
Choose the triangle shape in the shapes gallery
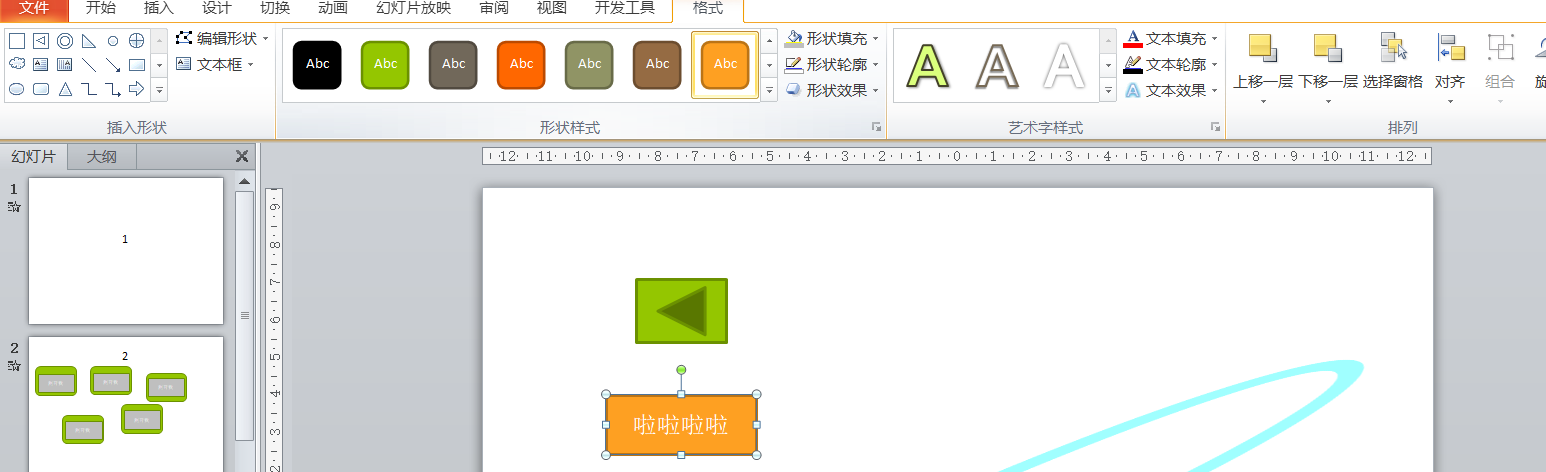pos(65,89)
